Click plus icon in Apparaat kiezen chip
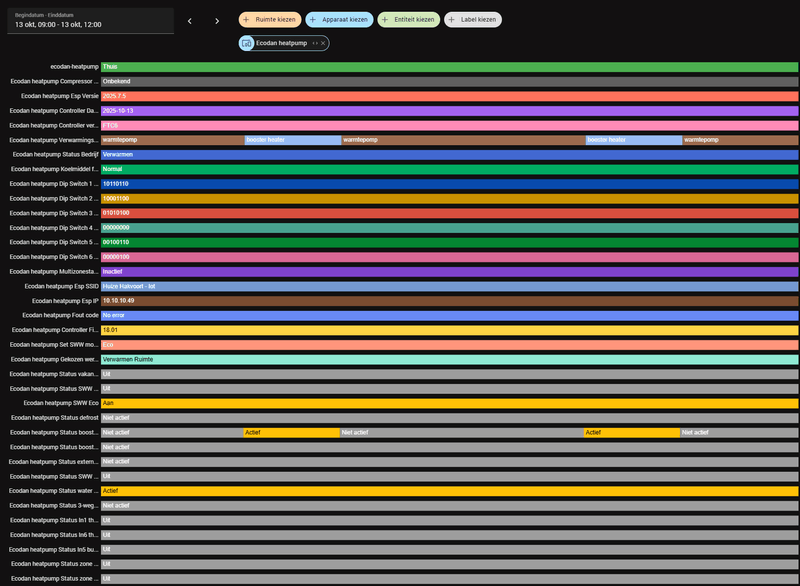 313,19
